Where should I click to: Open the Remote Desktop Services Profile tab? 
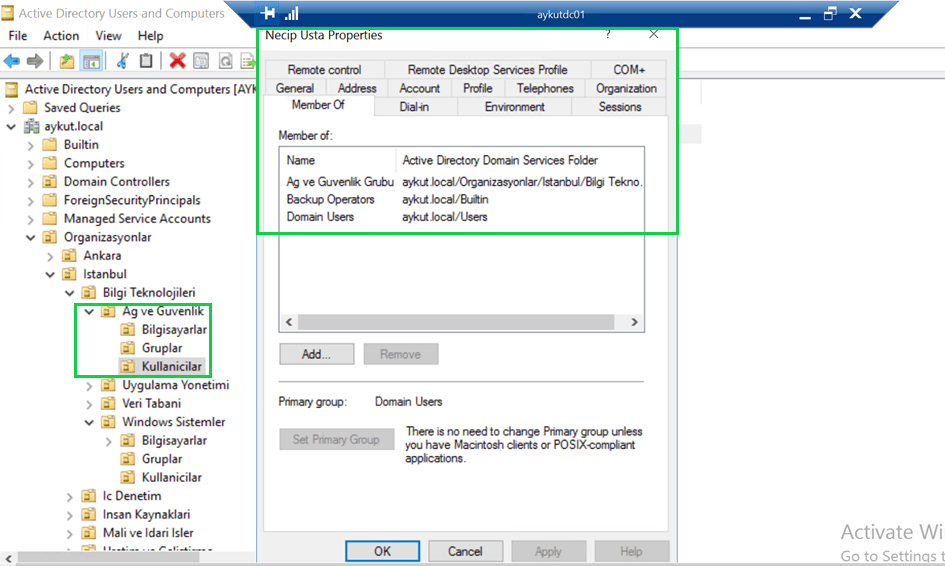487,70
